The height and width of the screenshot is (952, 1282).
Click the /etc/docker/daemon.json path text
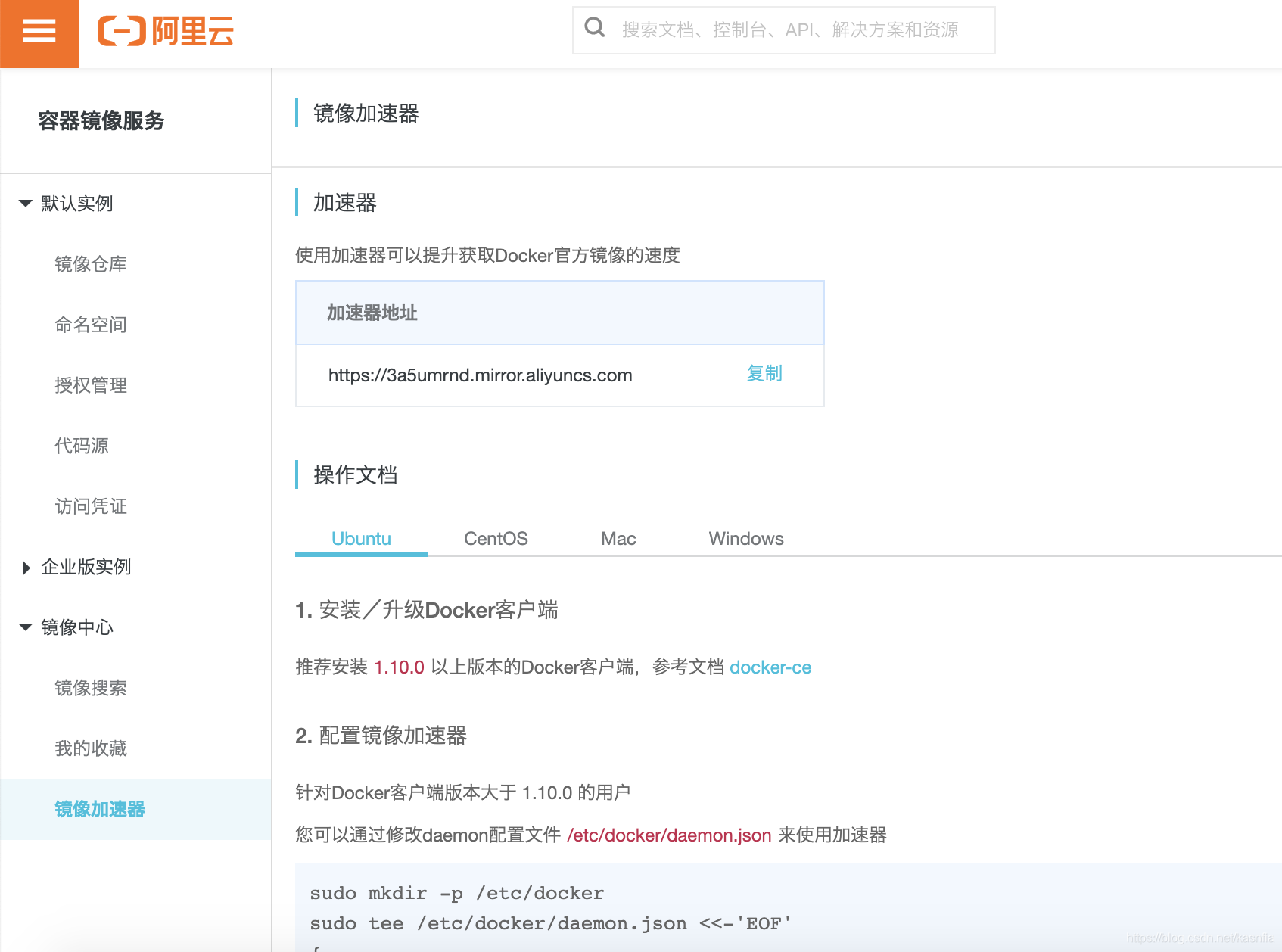pos(669,835)
